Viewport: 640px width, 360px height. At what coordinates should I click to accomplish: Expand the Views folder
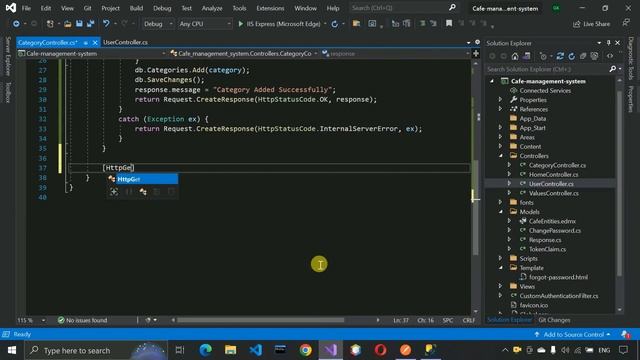tap(500, 287)
